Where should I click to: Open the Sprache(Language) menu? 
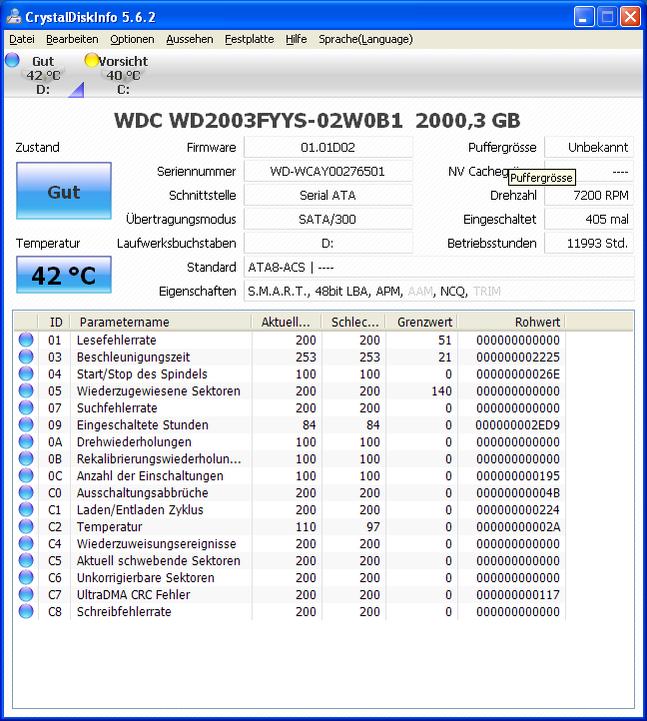click(x=366, y=40)
